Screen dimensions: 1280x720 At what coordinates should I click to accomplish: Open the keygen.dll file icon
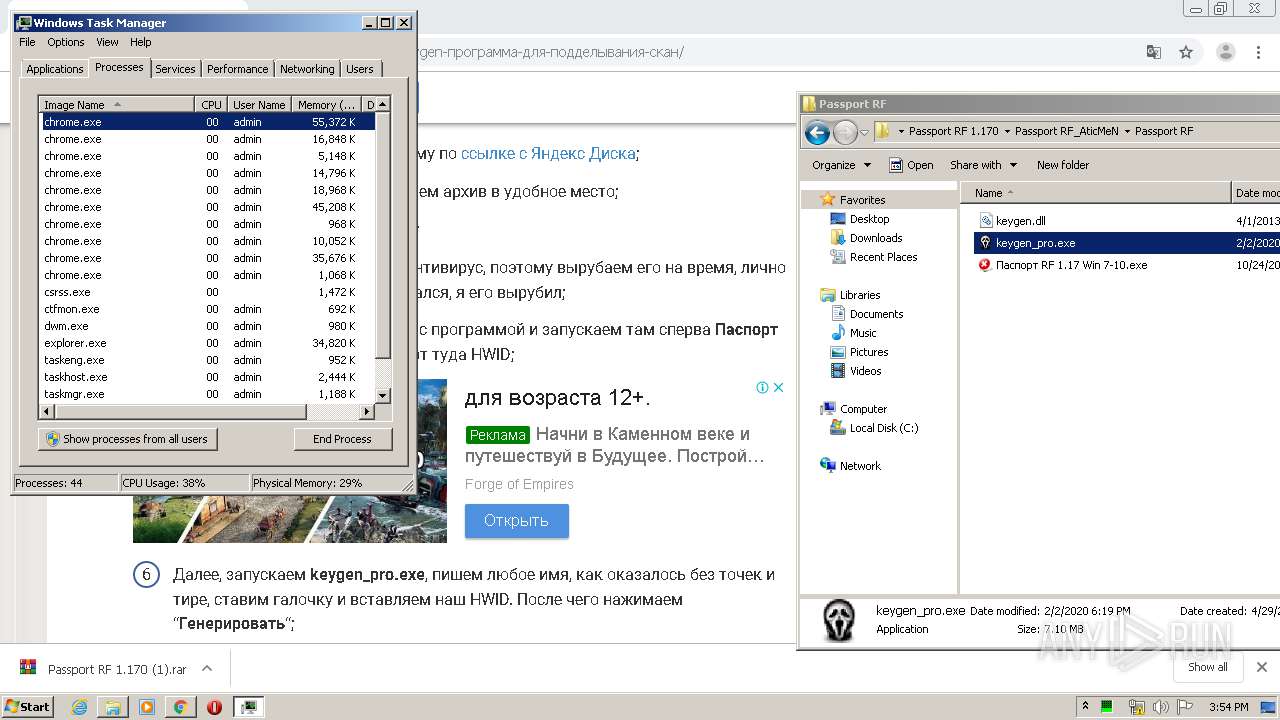(985, 221)
